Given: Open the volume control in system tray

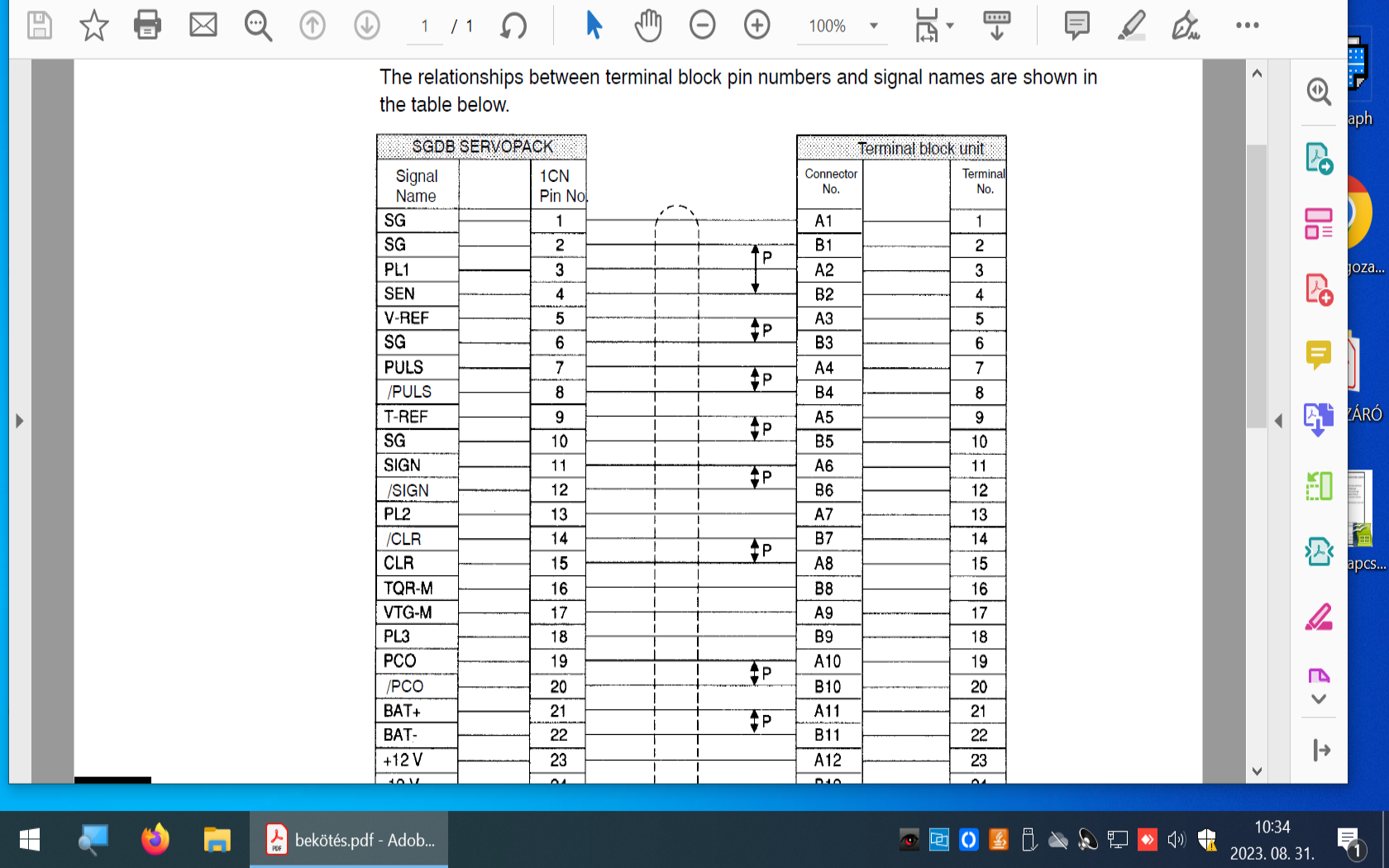Looking at the screenshot, I should pyautogui.click(x=1176, y=841).
